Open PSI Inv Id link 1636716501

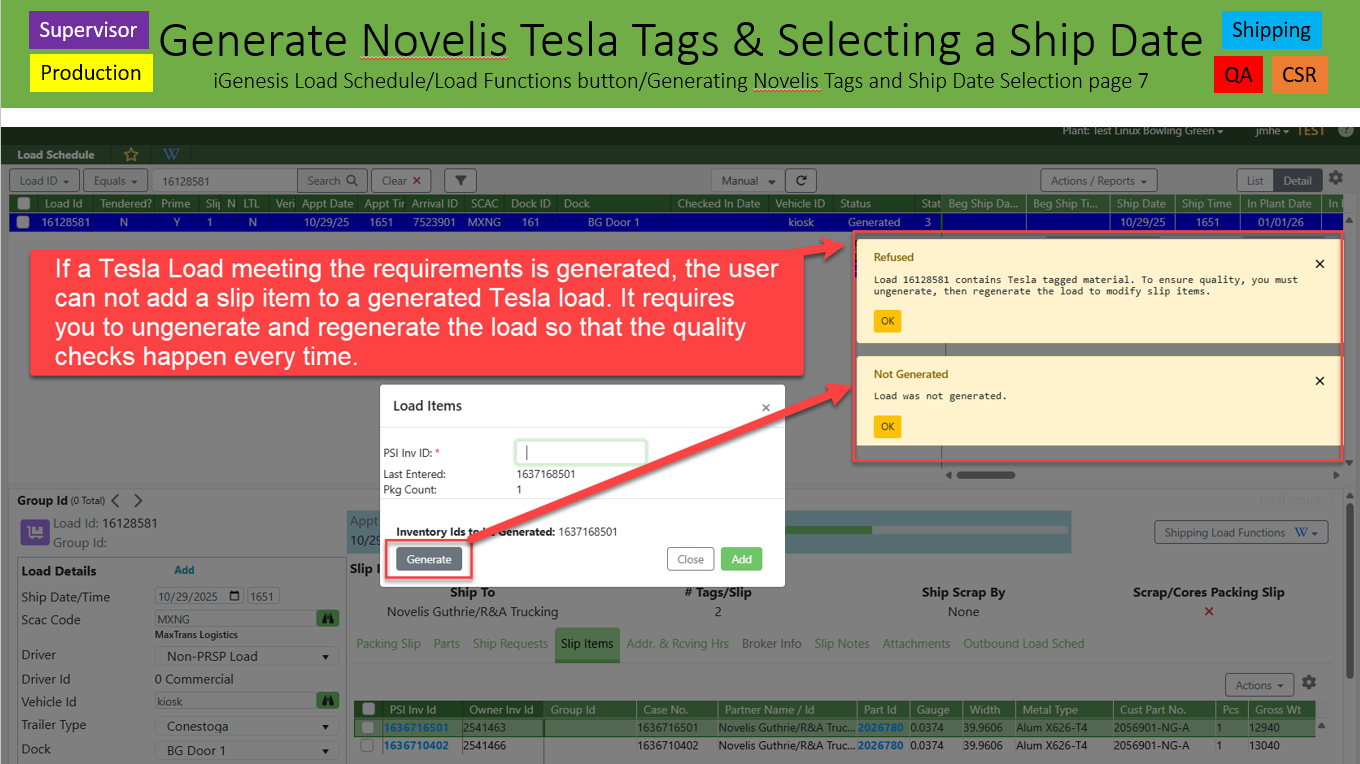point(416,728)
